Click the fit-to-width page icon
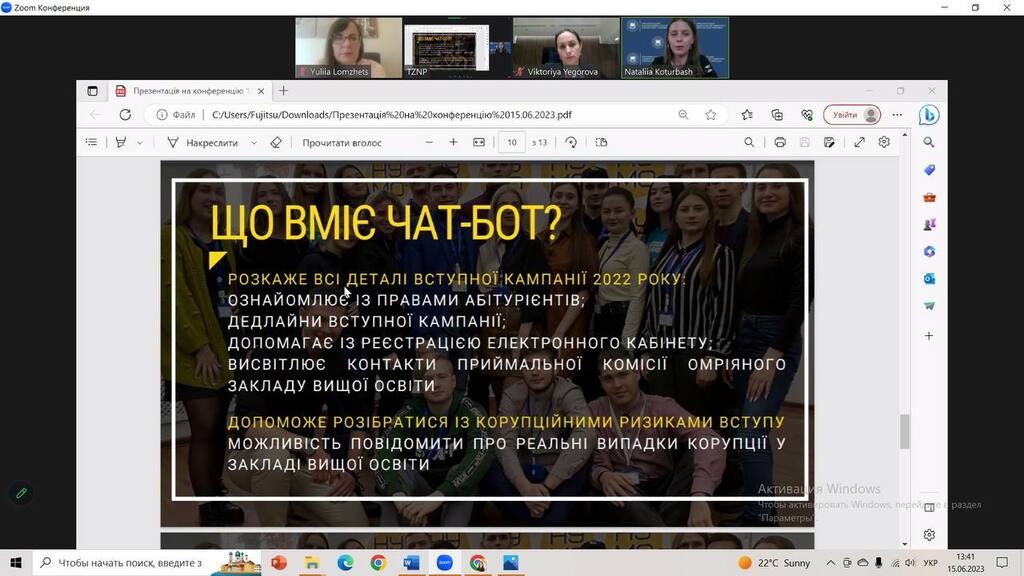 click(479, 143)
